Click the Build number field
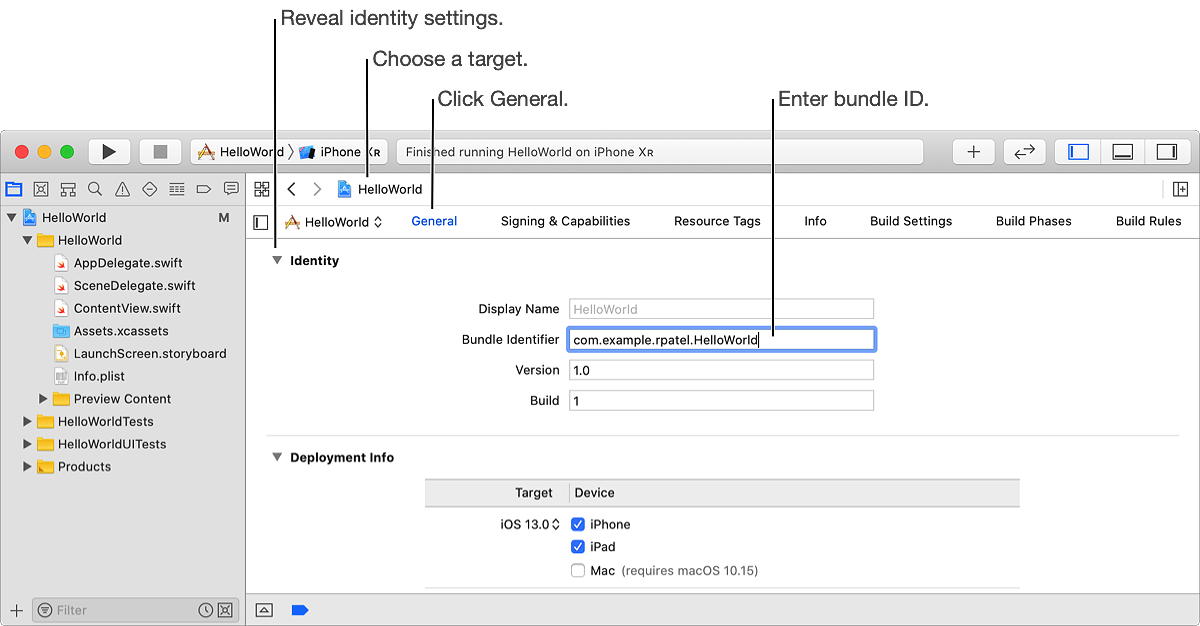This screenshot has height=626, width=1200. tap(721, 401)
